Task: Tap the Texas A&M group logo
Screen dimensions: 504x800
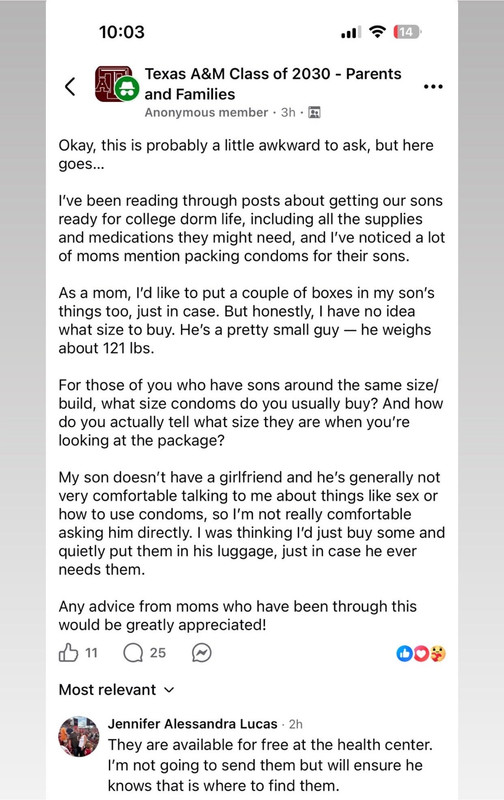Action: coord(113,84)
